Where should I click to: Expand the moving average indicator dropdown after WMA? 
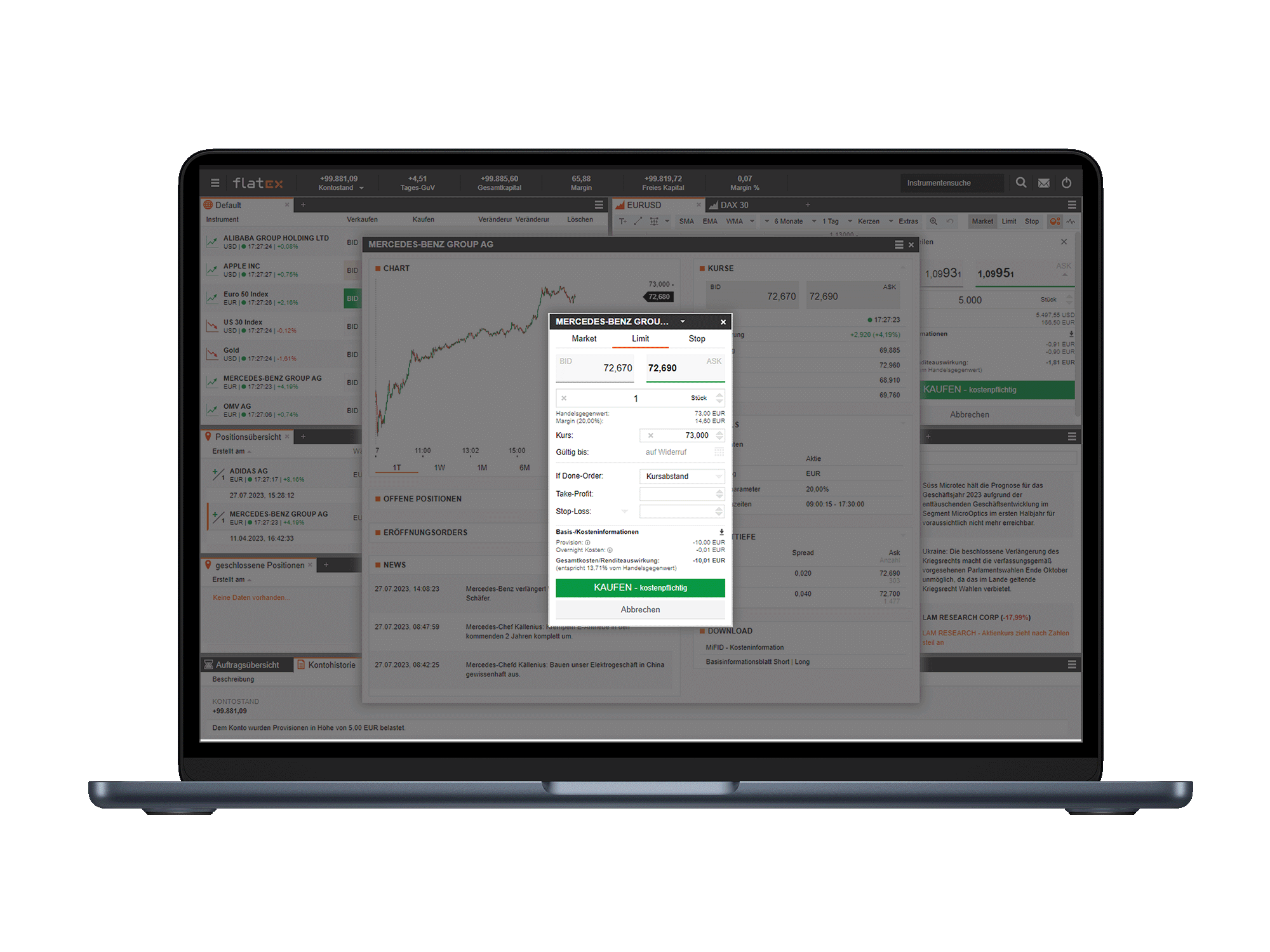point(752,221)
